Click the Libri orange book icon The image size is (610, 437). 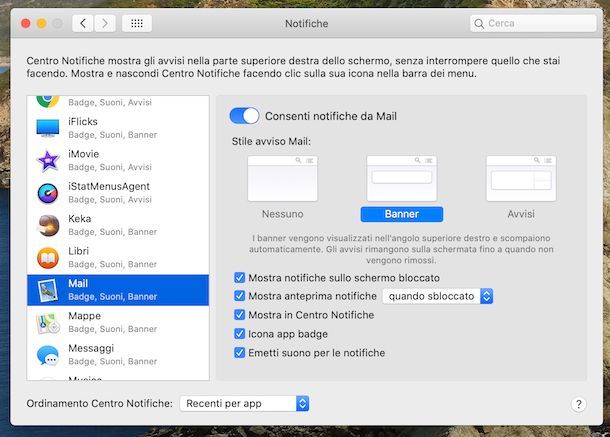[x=48, y=258]
